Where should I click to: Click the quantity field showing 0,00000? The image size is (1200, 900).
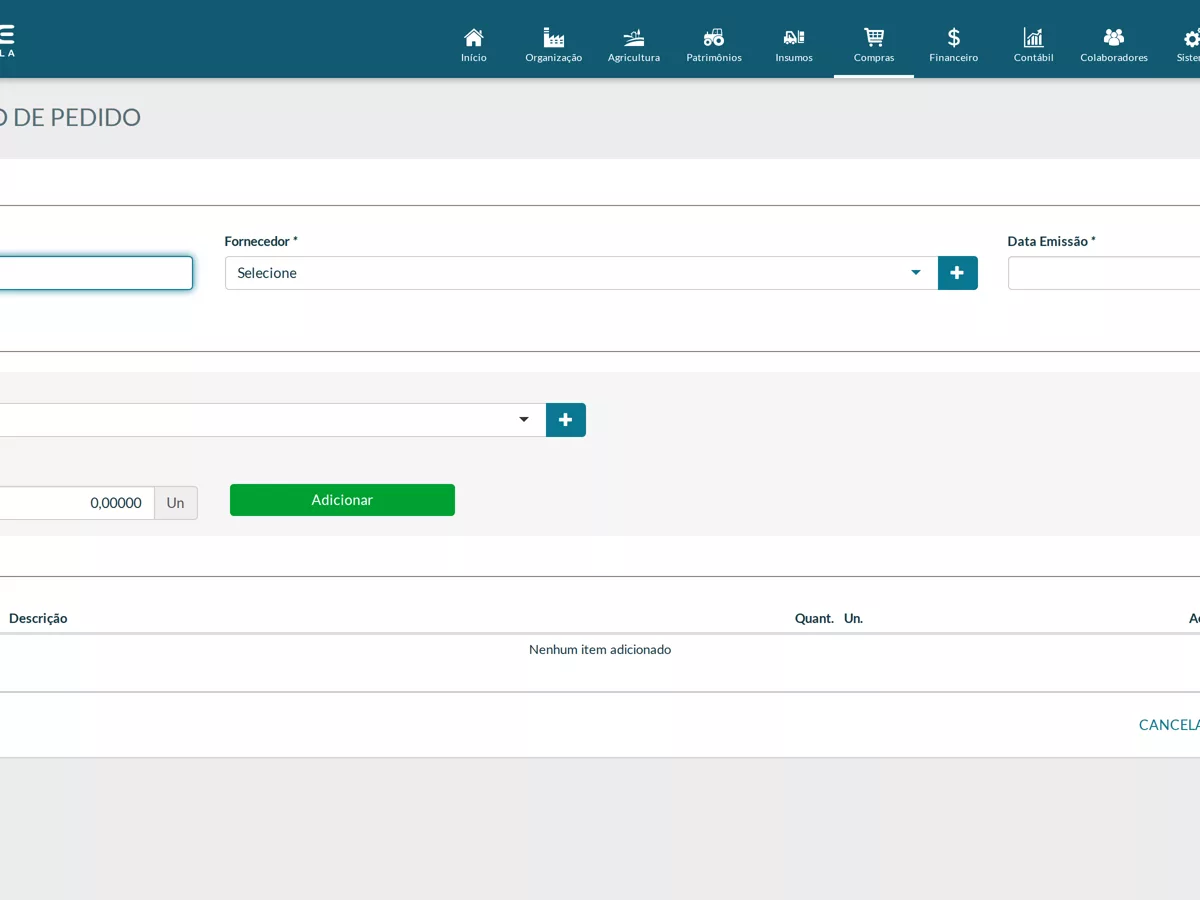(75, 503)
